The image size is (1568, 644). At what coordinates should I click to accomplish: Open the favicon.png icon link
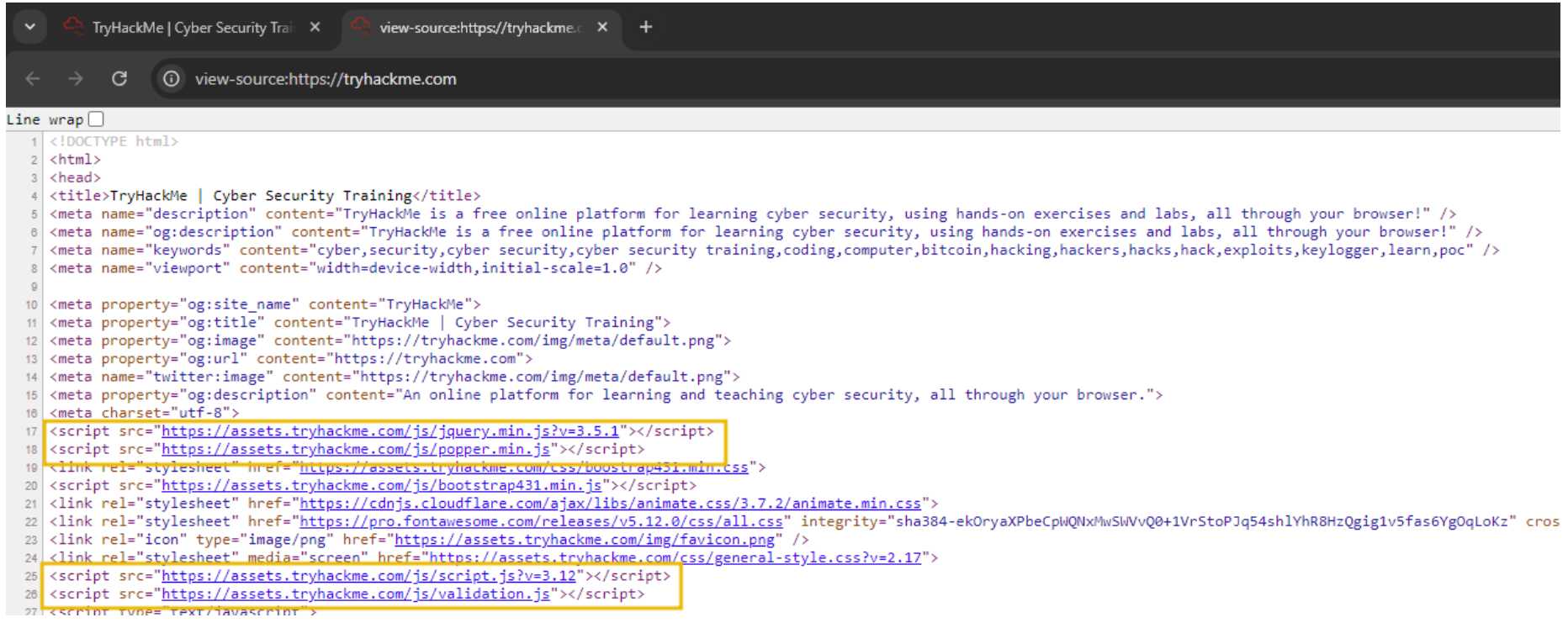coord(585,540)
